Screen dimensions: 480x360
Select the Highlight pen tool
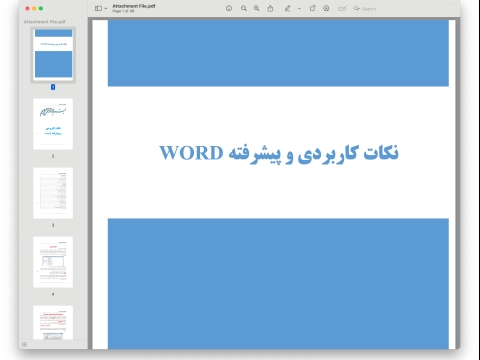[288, 9]
